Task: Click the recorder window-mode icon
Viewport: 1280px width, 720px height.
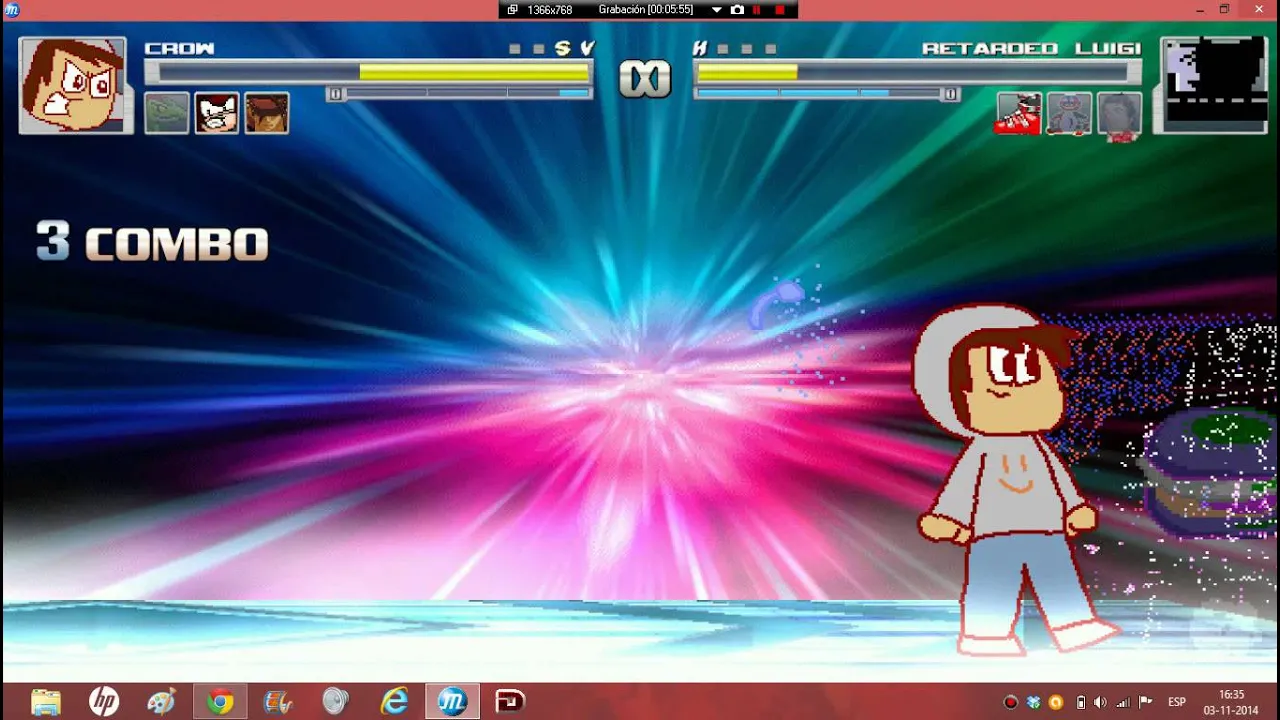Action: [512, 9]
